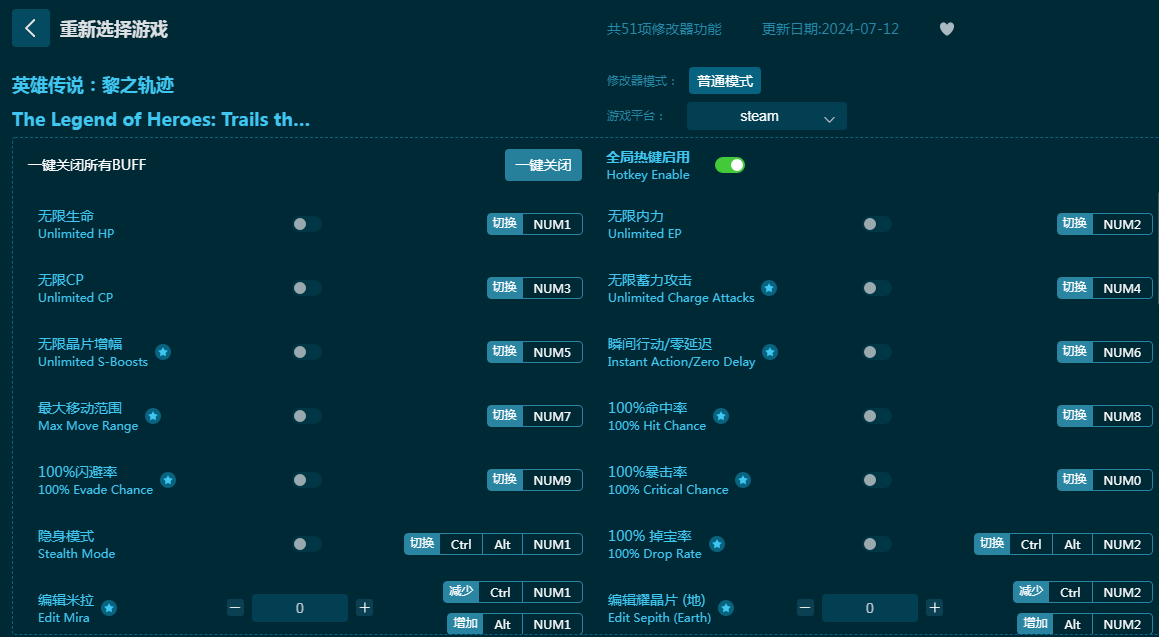Click NUM6 hotkey for Instant Action/Zero Delay
This screenshot has height=637, width=1159.
[1122, 352]
